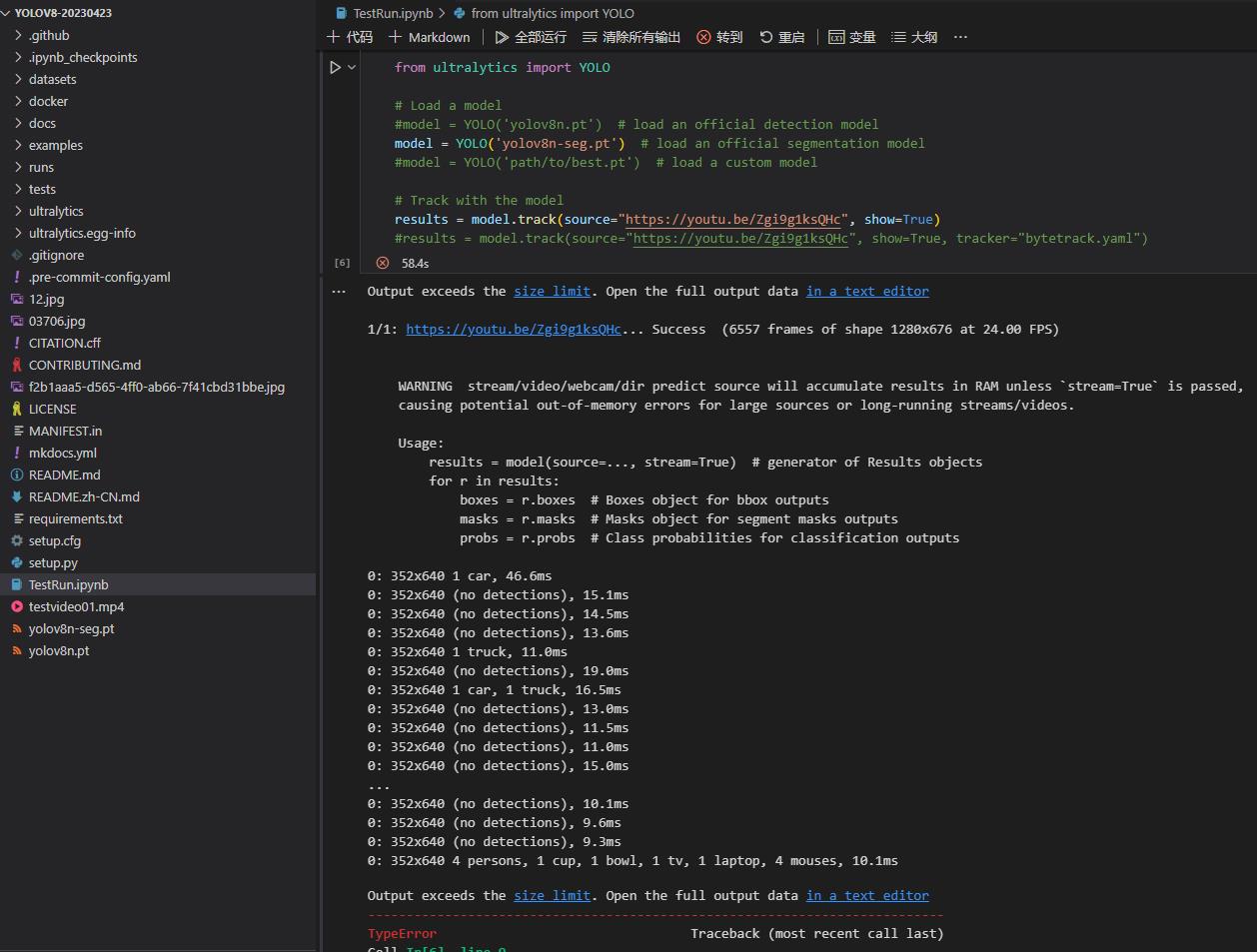1257x952 pixels.
Task: Open cell output more actions ellipsis
Action: (339, 292)
